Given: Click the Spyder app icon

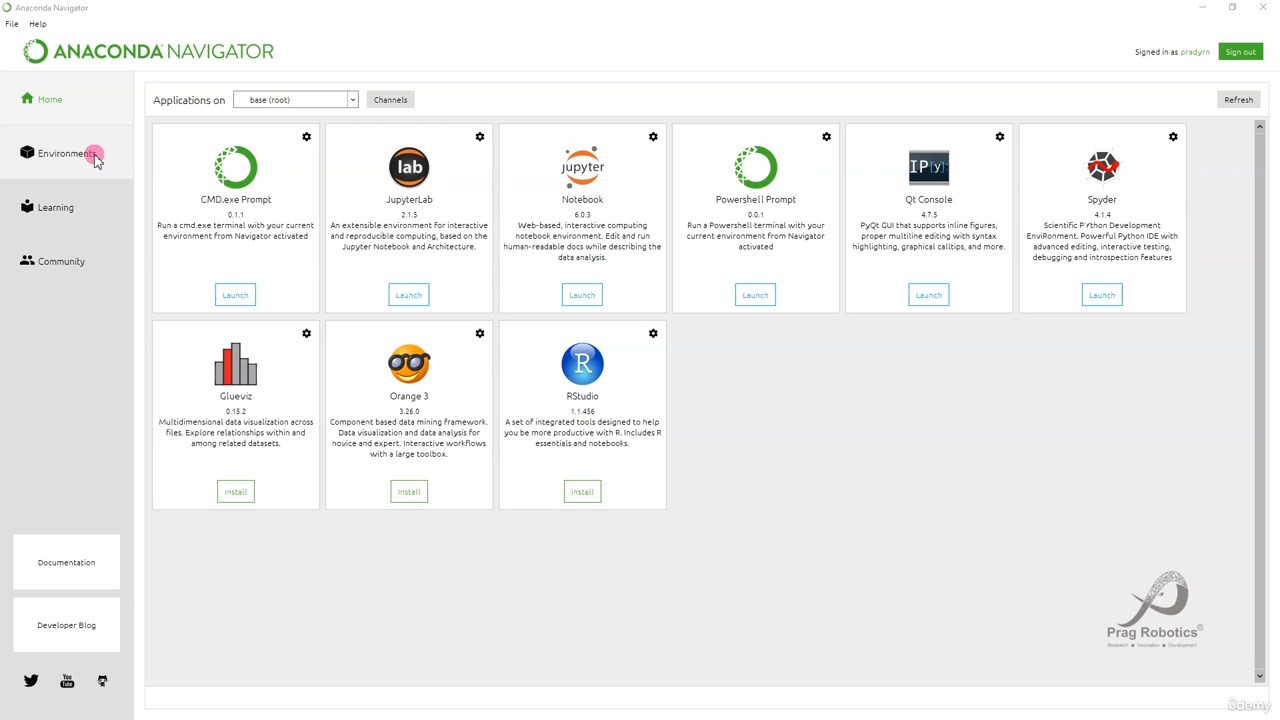Looking at the screenshot, I should [1102, 167].
